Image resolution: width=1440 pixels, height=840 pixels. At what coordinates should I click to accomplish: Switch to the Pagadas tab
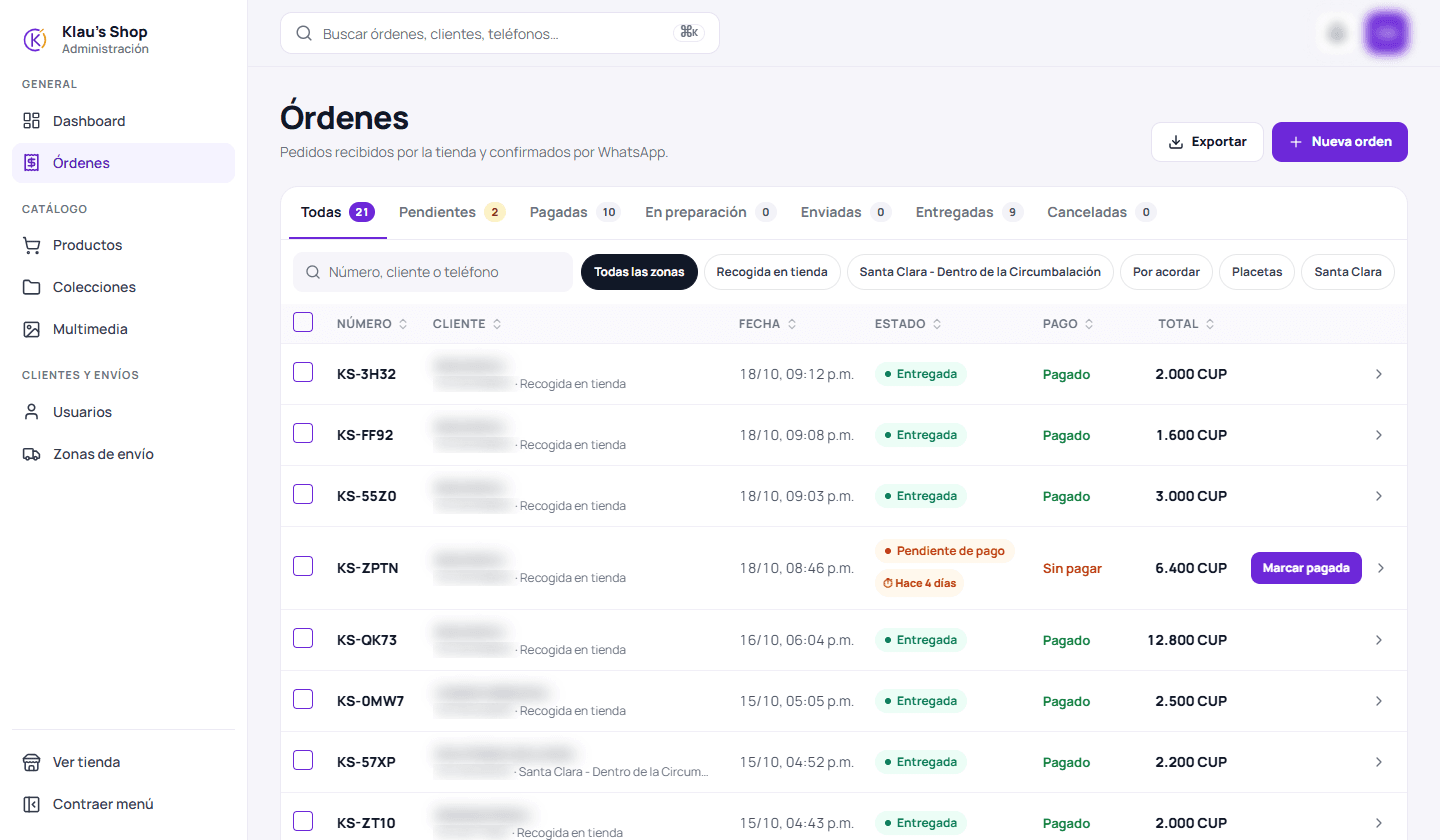pyautogui.click(x=575, y=212)
